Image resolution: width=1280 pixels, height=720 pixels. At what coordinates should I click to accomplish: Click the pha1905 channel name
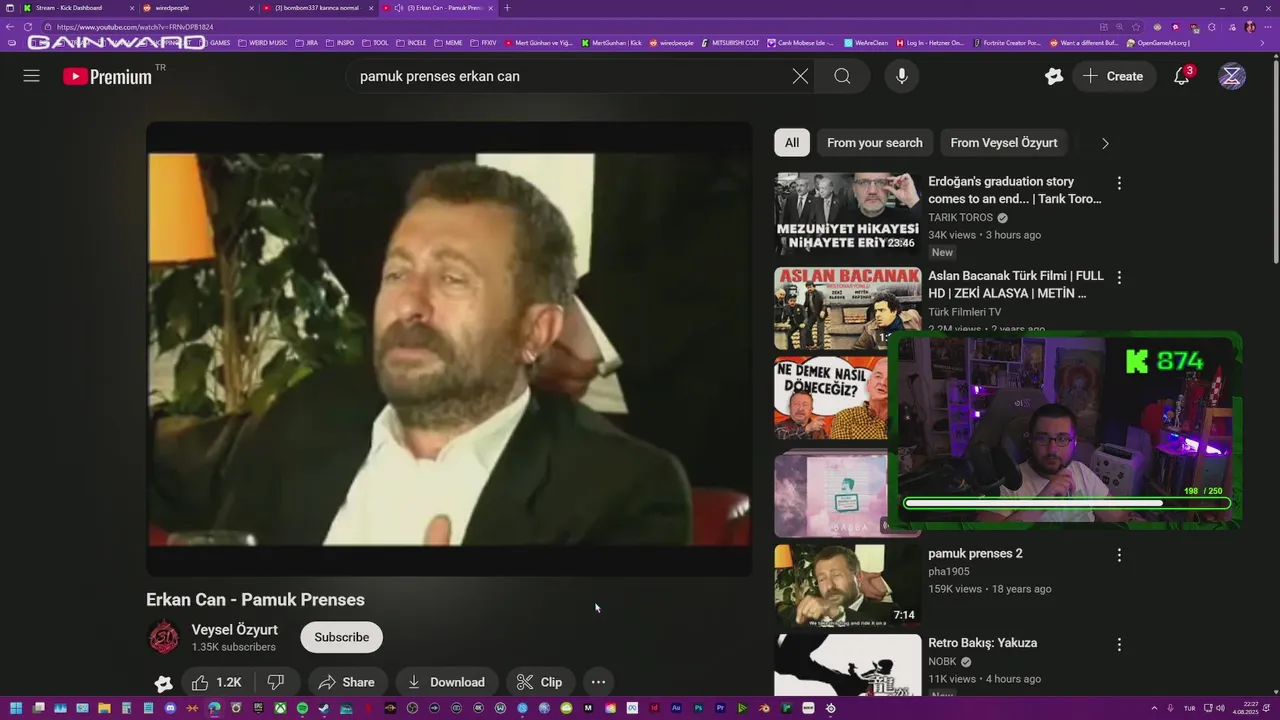coord(949,572)
